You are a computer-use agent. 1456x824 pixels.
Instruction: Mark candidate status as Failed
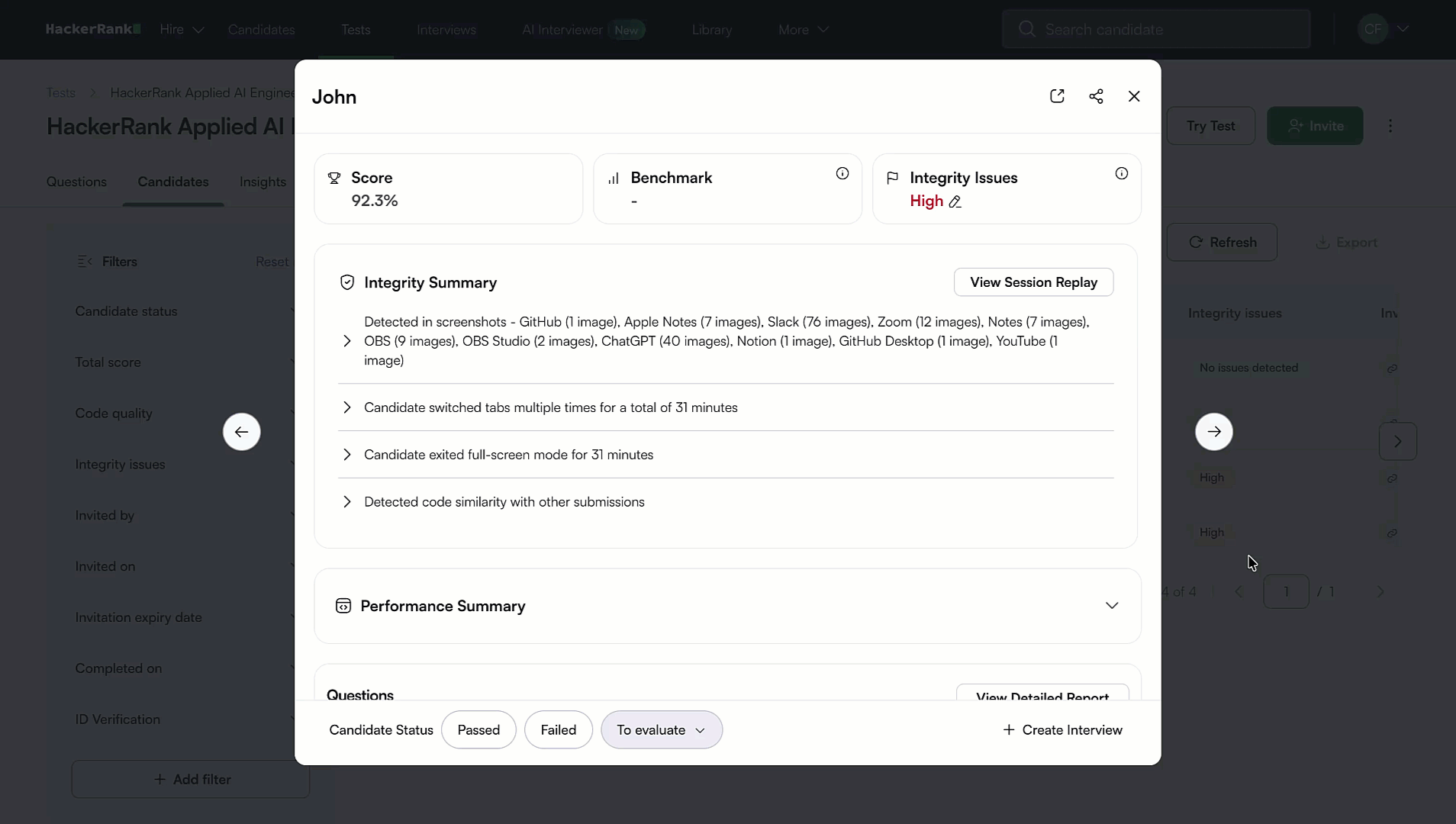[558, 730]
